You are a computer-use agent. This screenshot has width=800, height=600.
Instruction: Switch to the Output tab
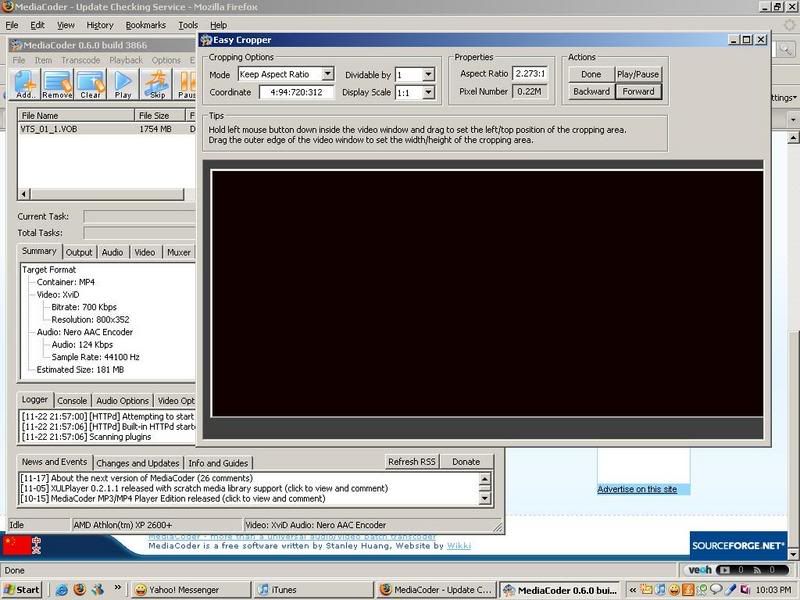coord(79,252)
